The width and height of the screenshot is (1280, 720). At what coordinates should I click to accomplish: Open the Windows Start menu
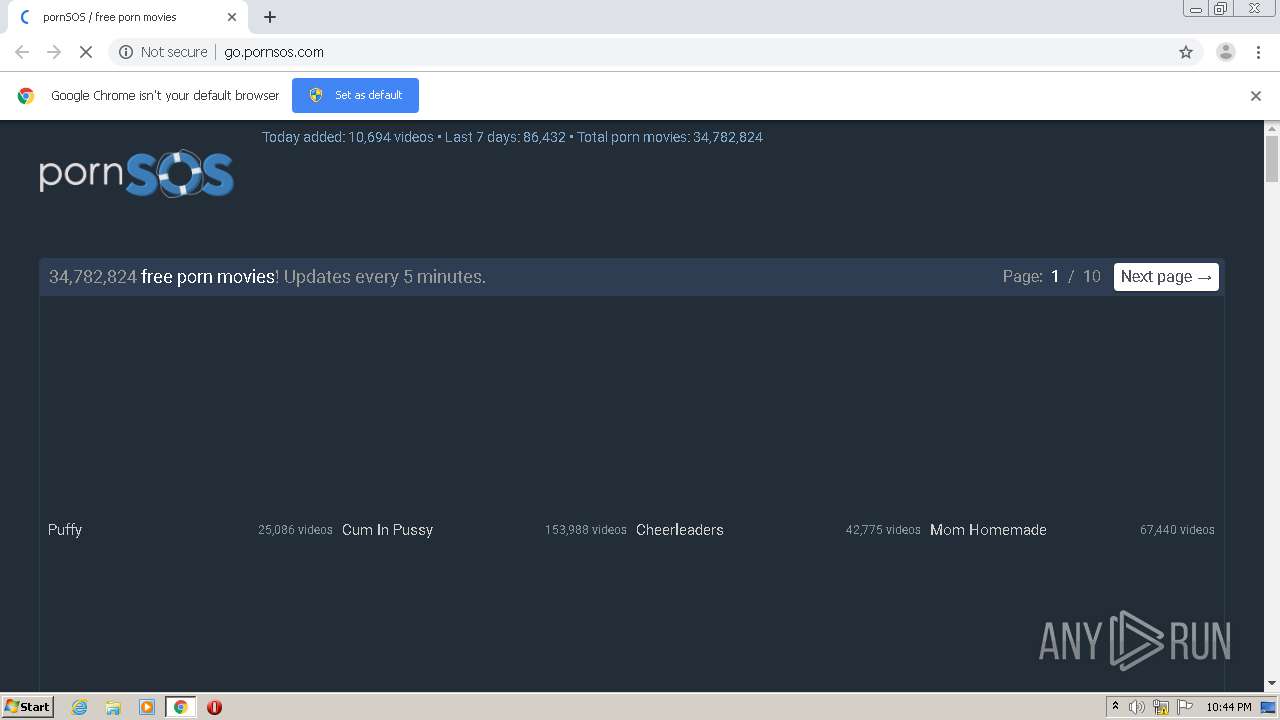pos(28,706)
